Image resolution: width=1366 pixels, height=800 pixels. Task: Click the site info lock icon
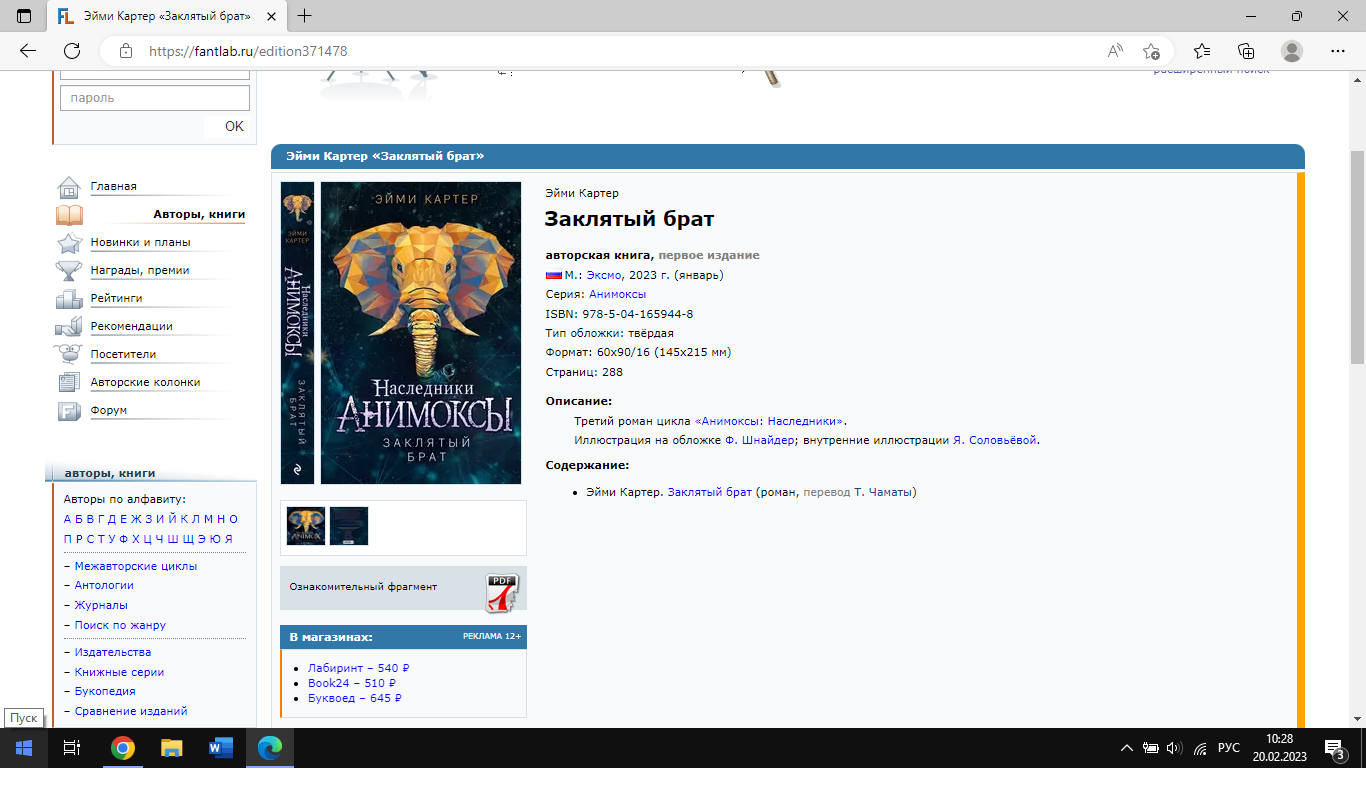tap(125, 51)
